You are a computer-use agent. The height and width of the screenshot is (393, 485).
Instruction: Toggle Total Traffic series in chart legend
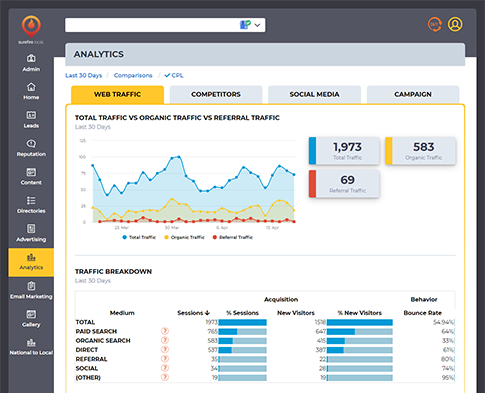[139, 237]
